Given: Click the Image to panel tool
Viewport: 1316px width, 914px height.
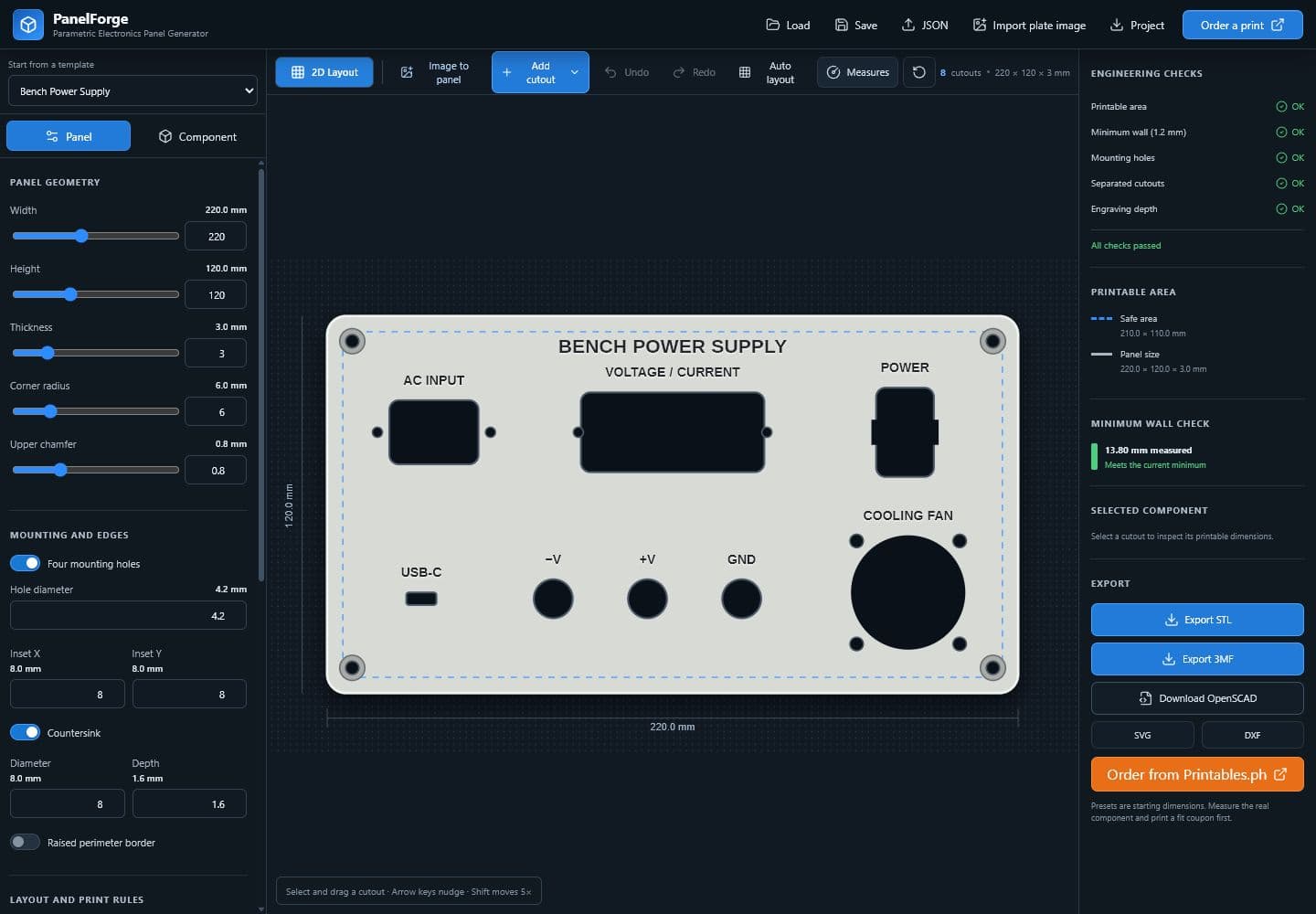Looking at the screenshot, I should click(x=435, y=72).
